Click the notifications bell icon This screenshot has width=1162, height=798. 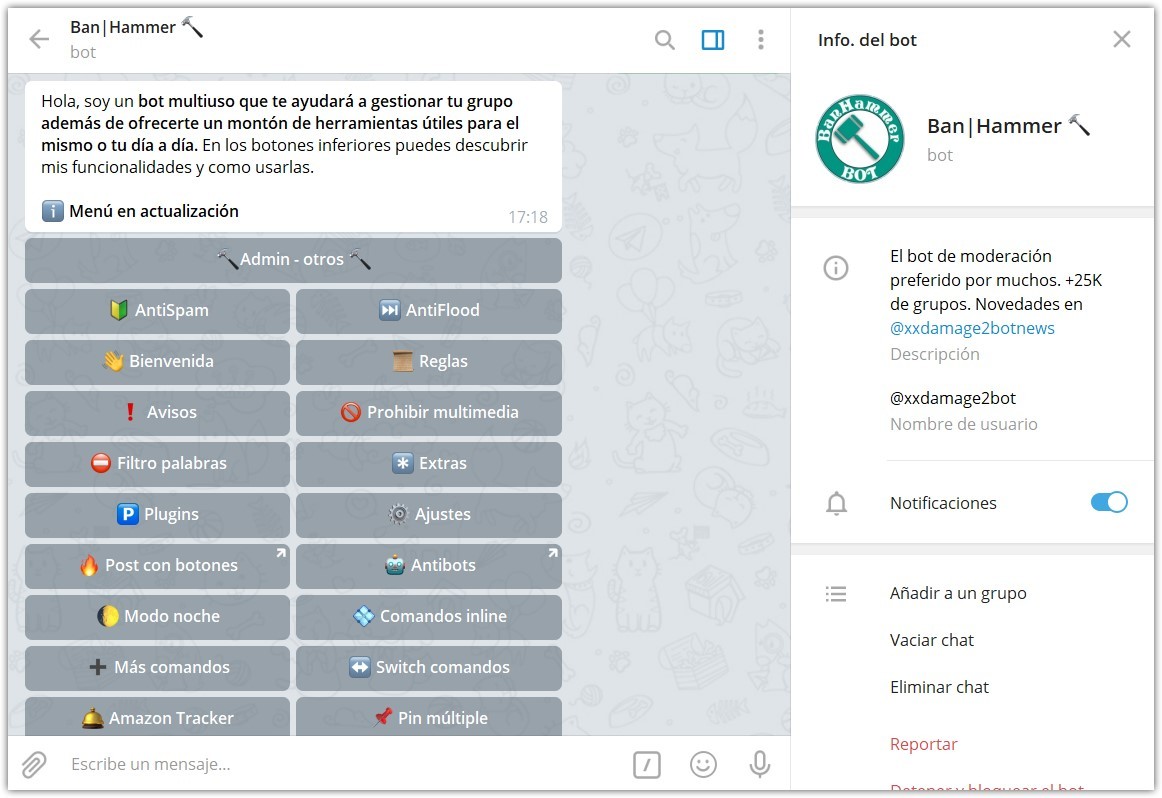(836, 503)
